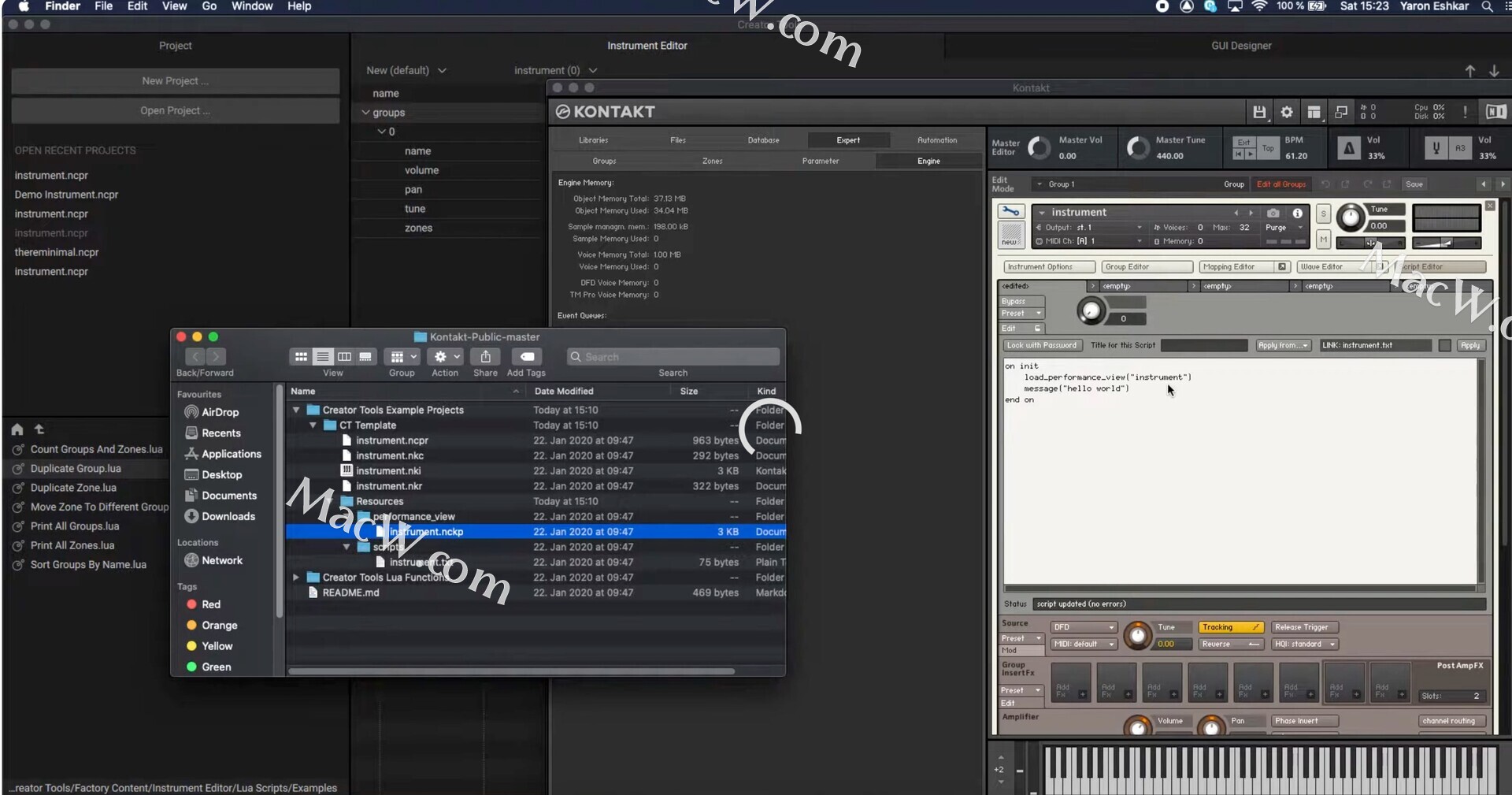This screenshot has width=1512, height=795.
Task: Open the Finder Action gear dropdown
Action: 447,357
